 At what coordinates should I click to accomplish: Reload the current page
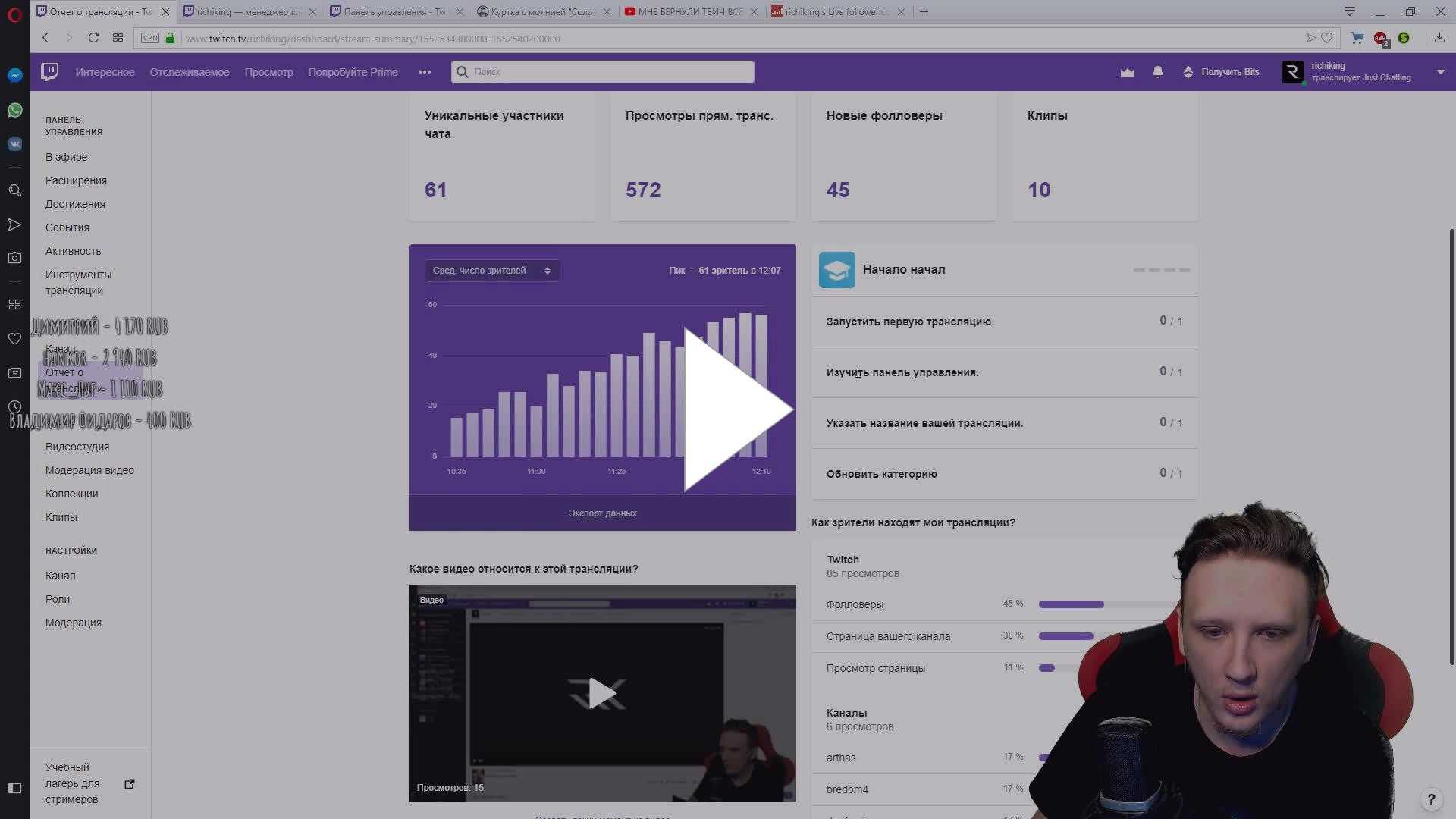pyautogui.click(x=93, y=38)
